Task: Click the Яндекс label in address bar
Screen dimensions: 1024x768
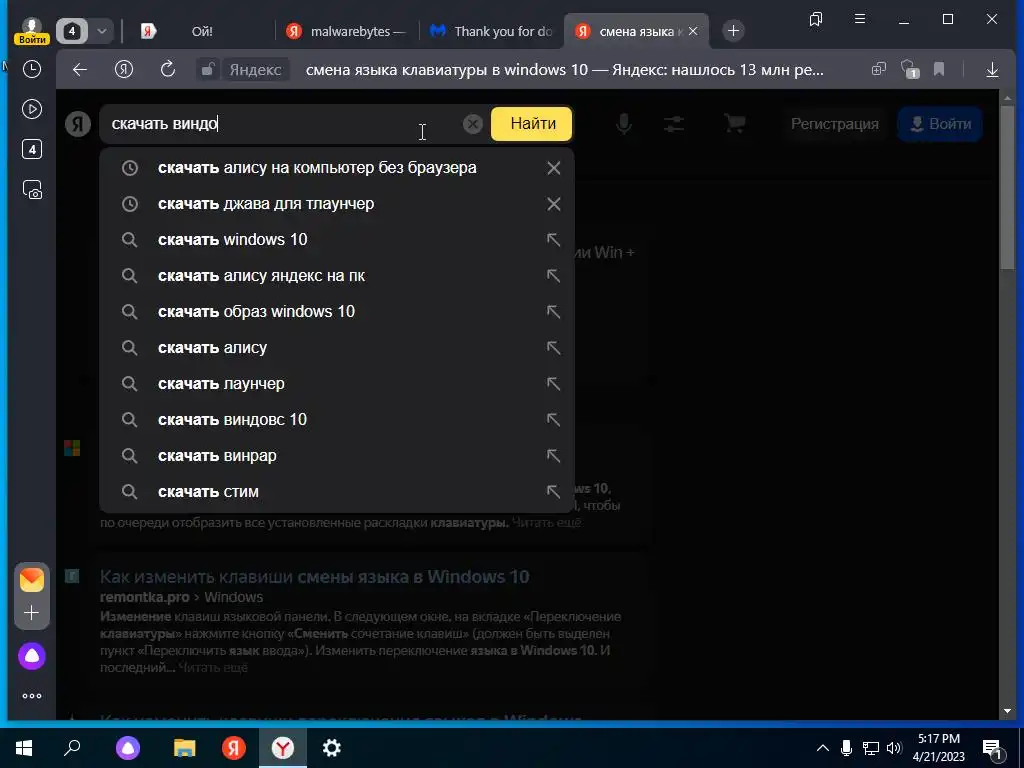Action: coord(255,69)
